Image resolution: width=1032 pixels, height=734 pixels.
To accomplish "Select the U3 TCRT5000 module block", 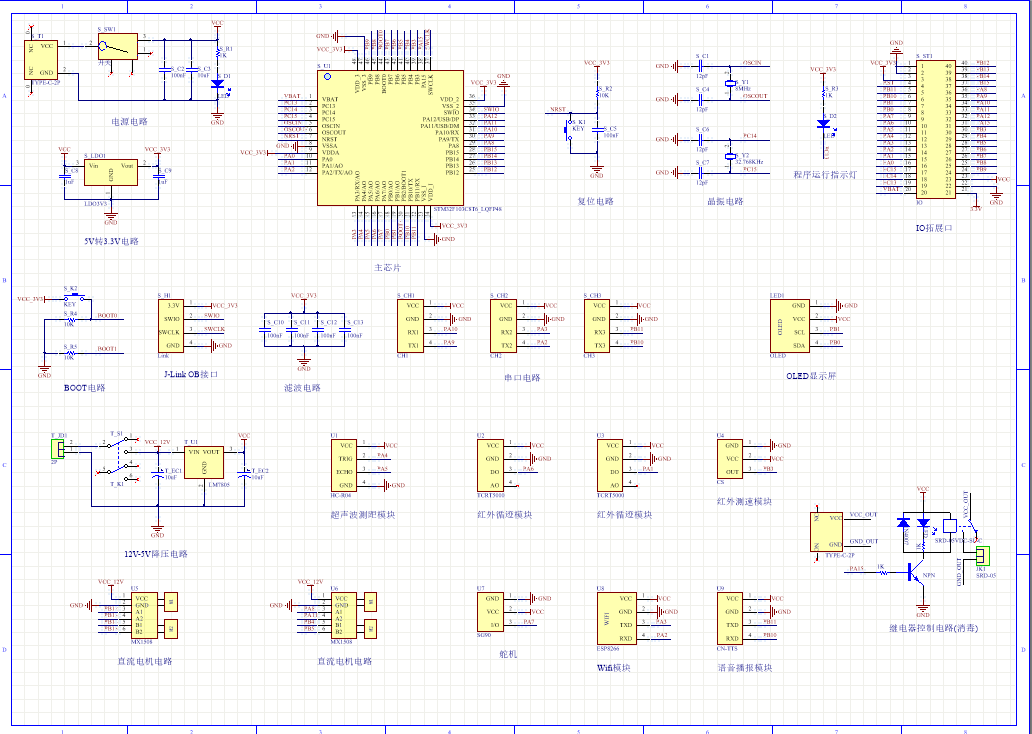I will (x=610, y=465).
